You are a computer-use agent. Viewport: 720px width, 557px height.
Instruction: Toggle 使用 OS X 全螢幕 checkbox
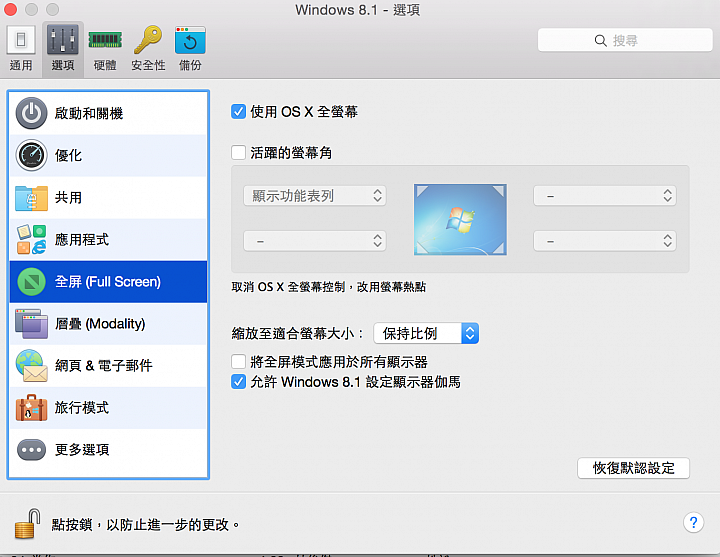click(238, 111)
